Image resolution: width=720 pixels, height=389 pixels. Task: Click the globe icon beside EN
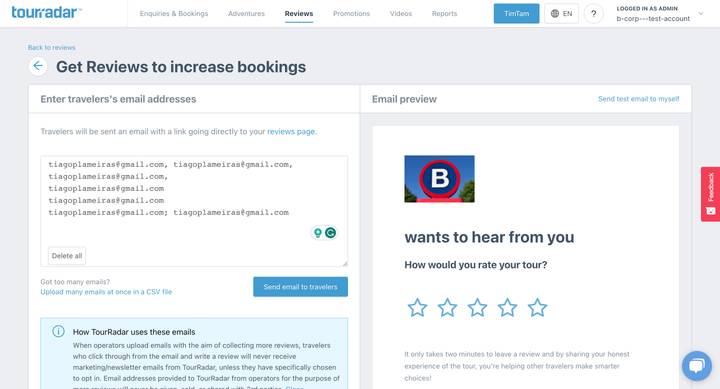tap(555, 14)
